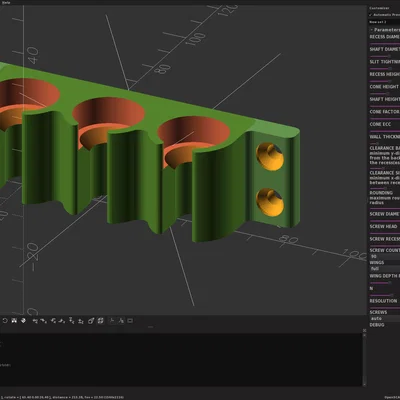Click the upper yellow screw hole on model
The height and width of the screenshot is (400, 400).
coord(270,157)
